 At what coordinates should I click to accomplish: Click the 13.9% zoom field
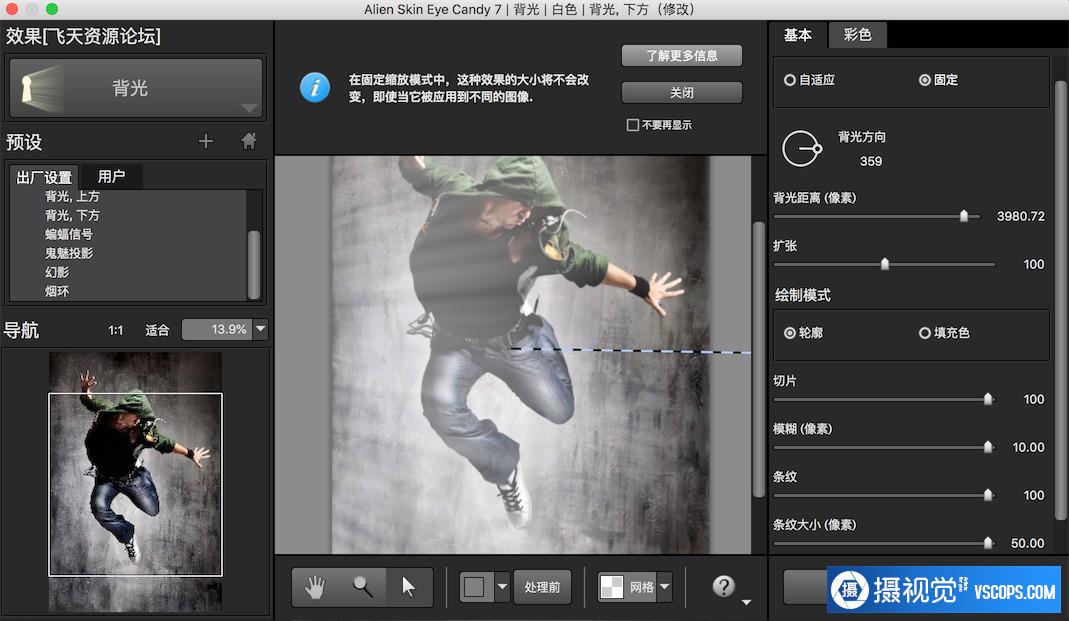pos(217,329)
